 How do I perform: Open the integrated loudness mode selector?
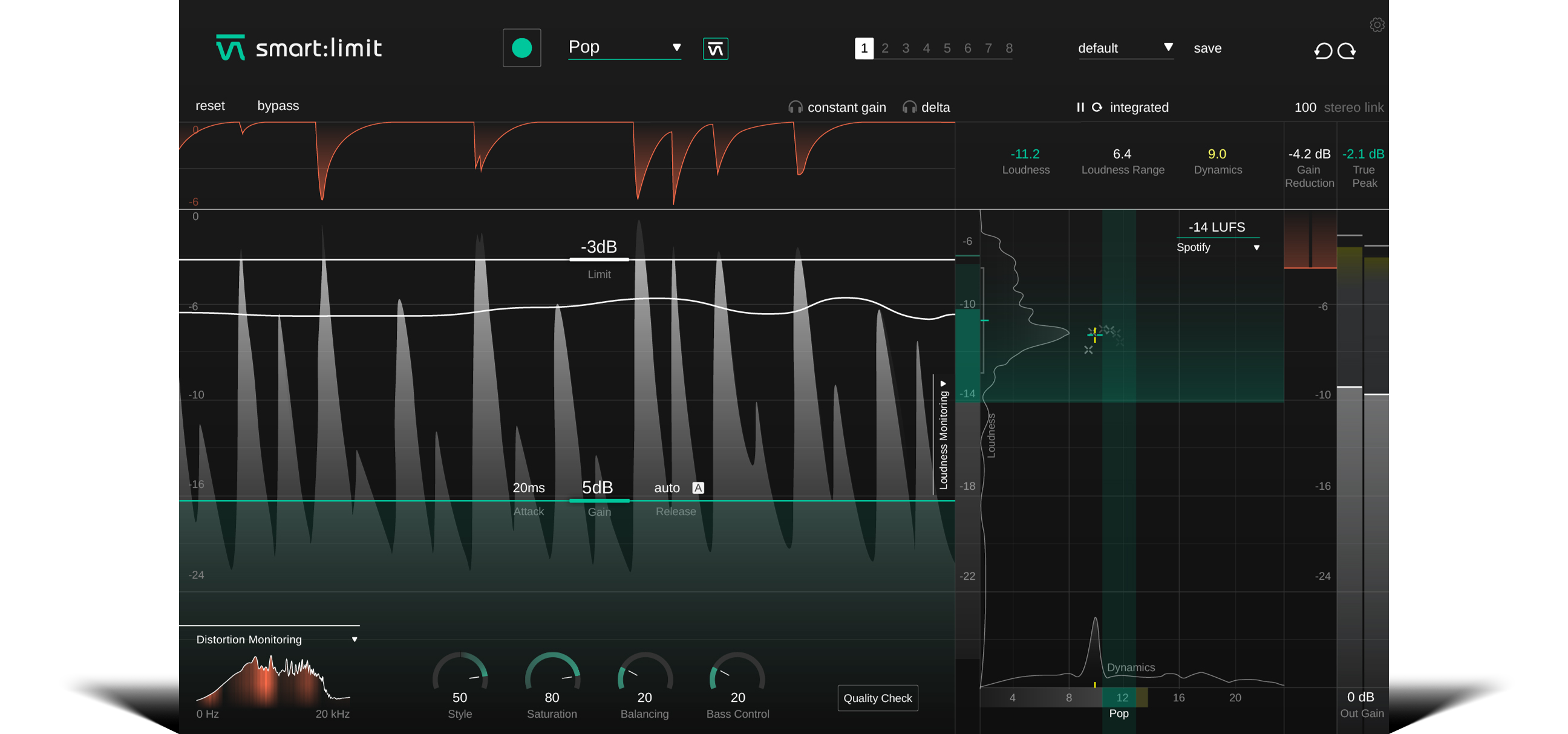click(x=1139, y=108)
